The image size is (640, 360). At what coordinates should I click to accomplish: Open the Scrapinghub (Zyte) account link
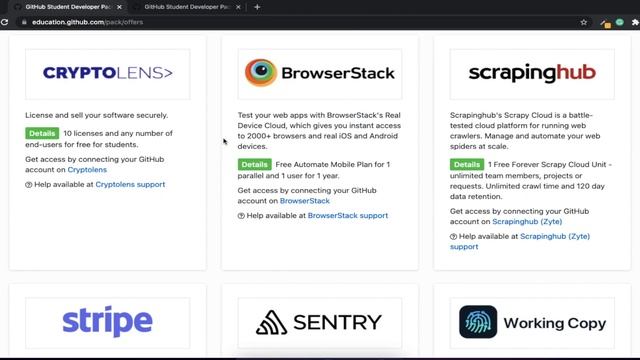527,222
